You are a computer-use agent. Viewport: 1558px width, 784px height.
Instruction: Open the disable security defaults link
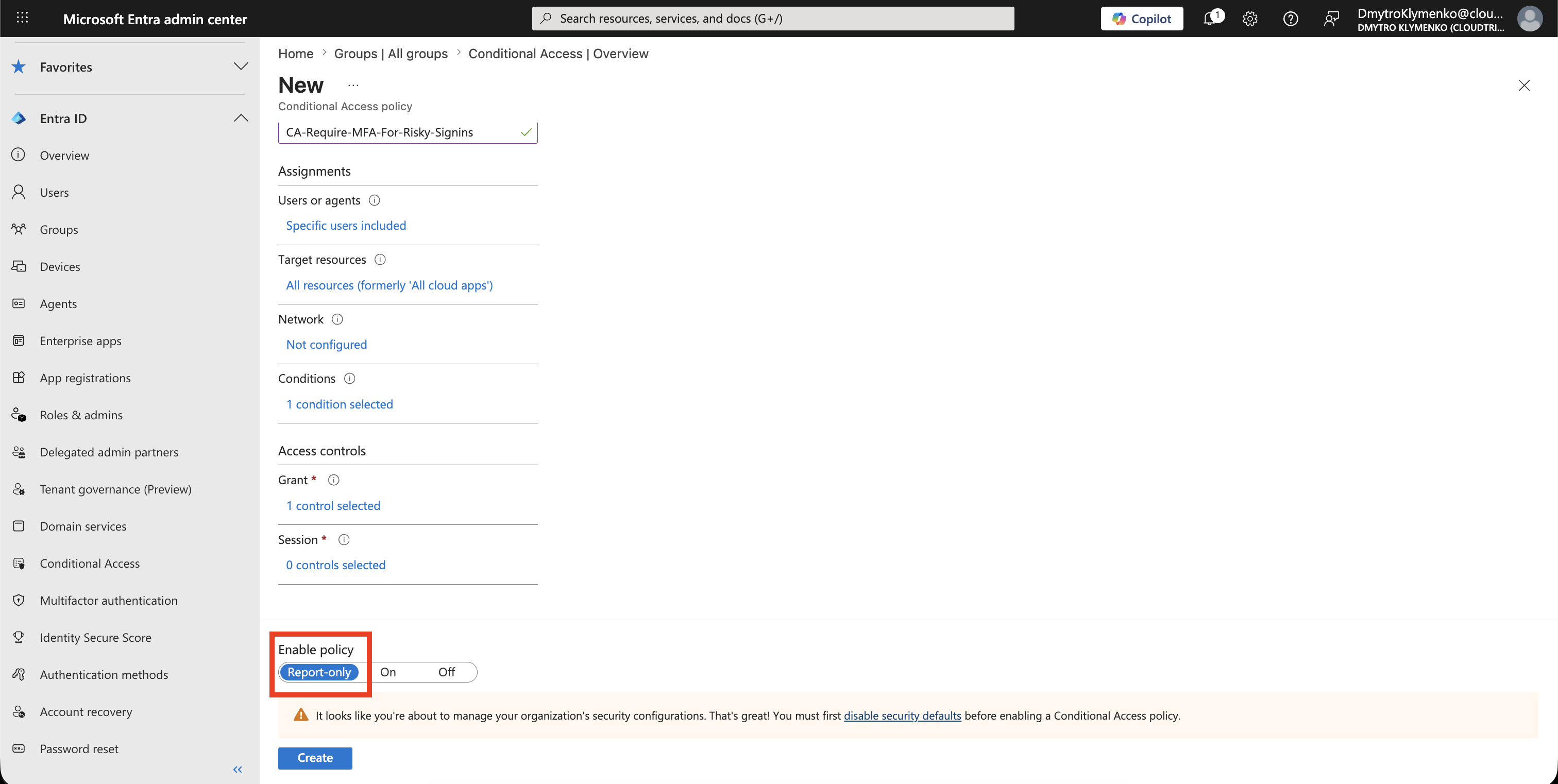902,715
